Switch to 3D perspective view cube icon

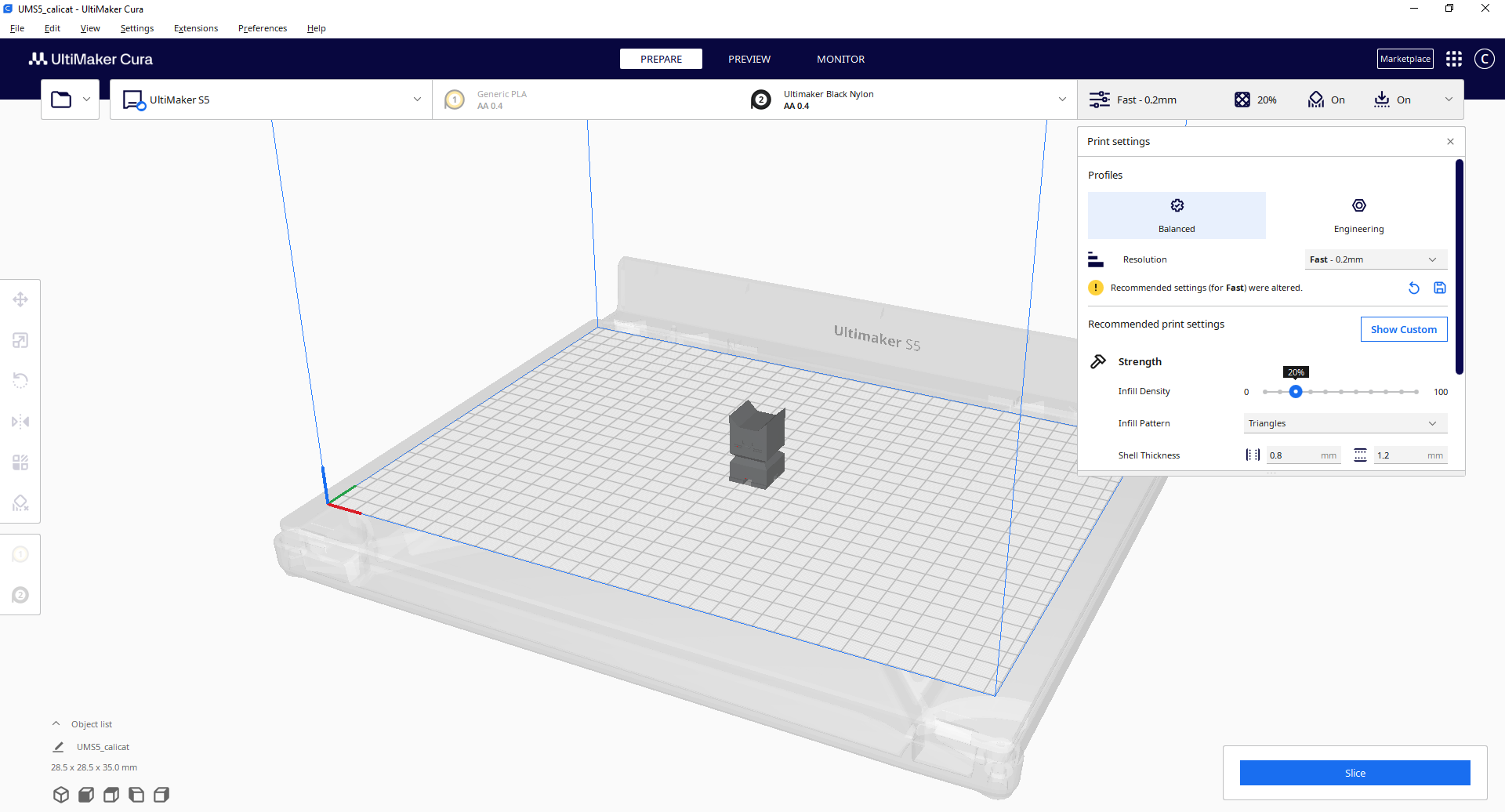coord(61,795)
